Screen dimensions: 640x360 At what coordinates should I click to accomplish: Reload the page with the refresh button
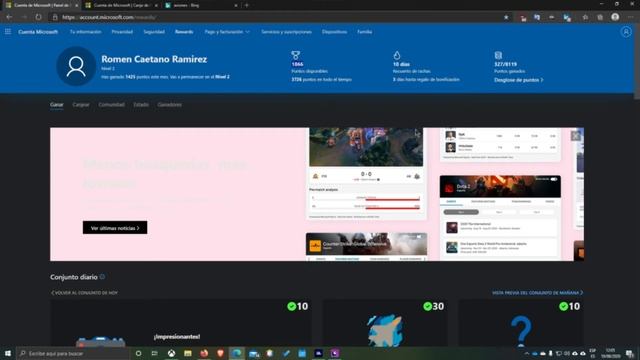coord(38,17)
